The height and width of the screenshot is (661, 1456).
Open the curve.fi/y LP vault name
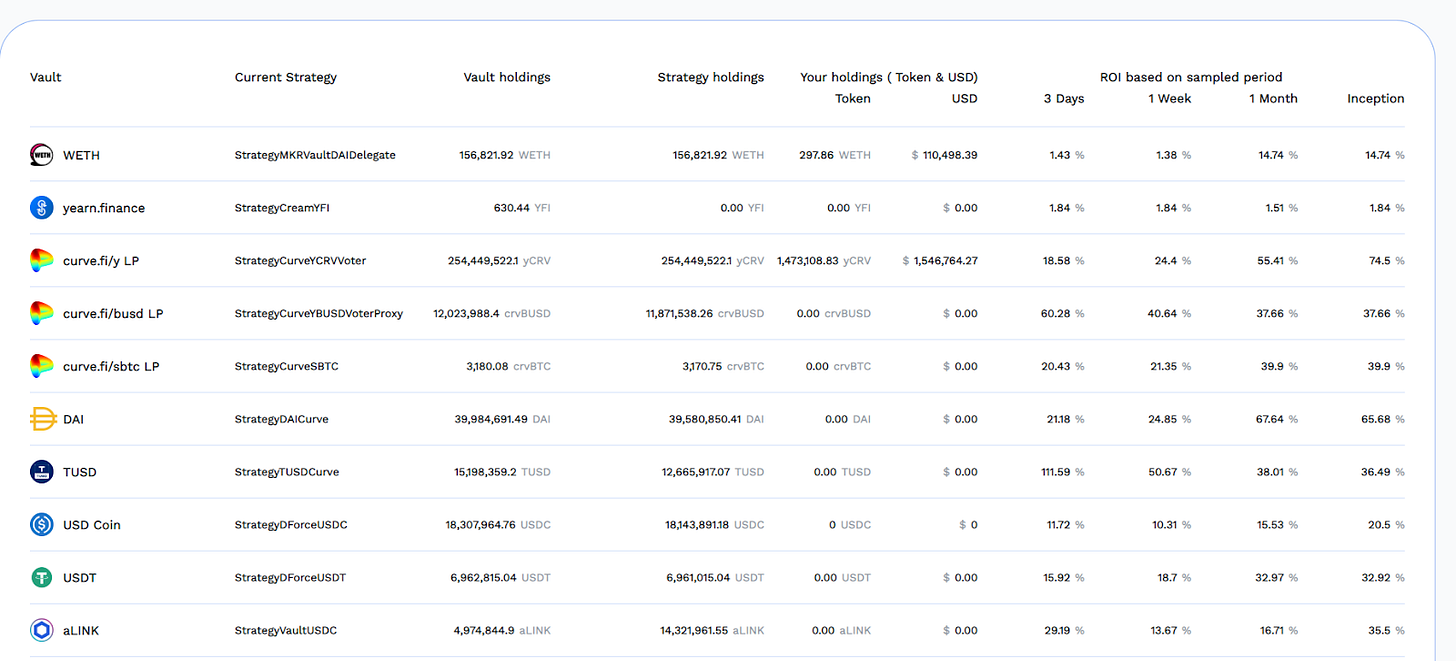(101, 261)
